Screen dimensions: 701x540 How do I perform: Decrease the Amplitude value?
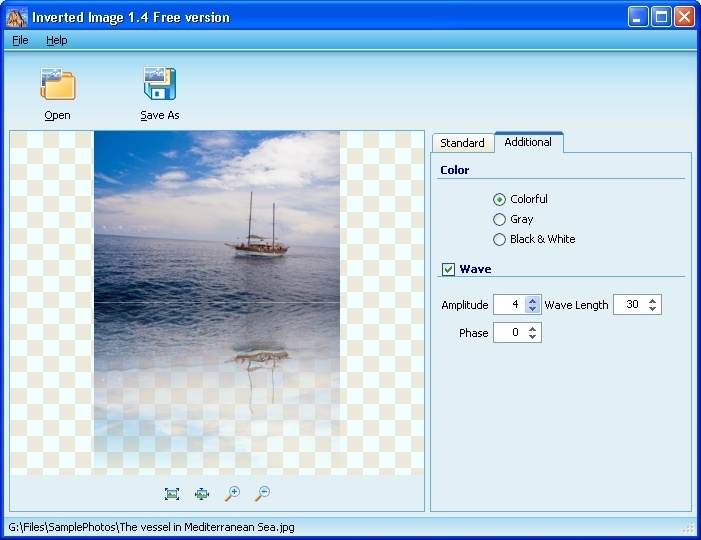[532, 309]
